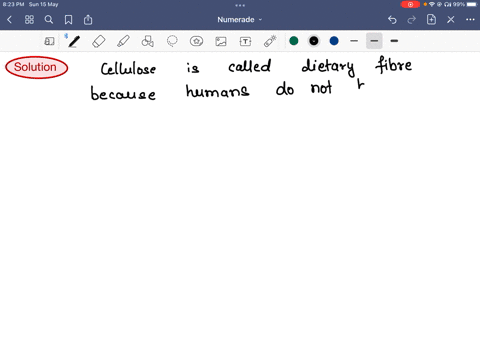
Task: Tap the battery status indicator
Action: tap(472, 4)
